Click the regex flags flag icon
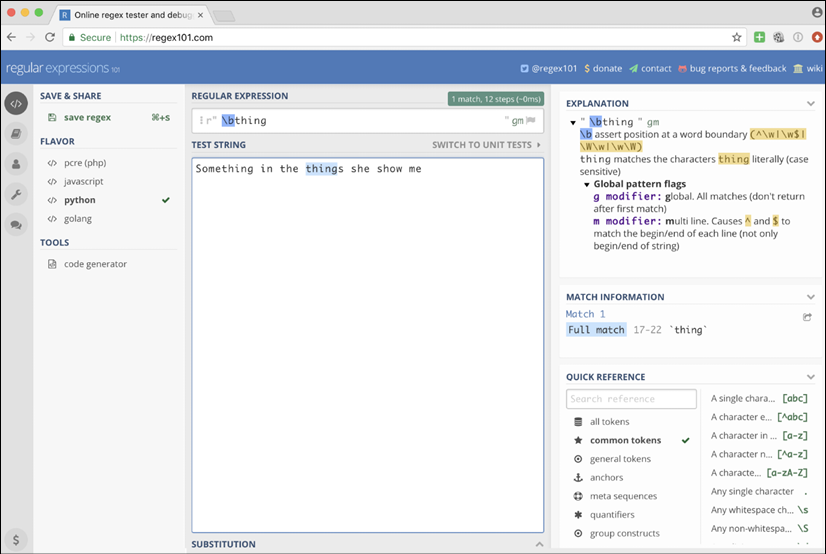This screenshot has width=826, height=554. [x=531, y=120]
